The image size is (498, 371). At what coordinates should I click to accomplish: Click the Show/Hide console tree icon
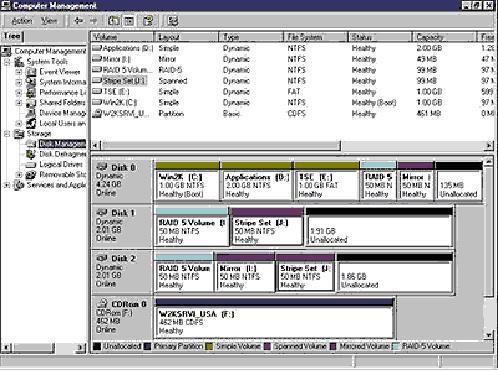(129, 21)
